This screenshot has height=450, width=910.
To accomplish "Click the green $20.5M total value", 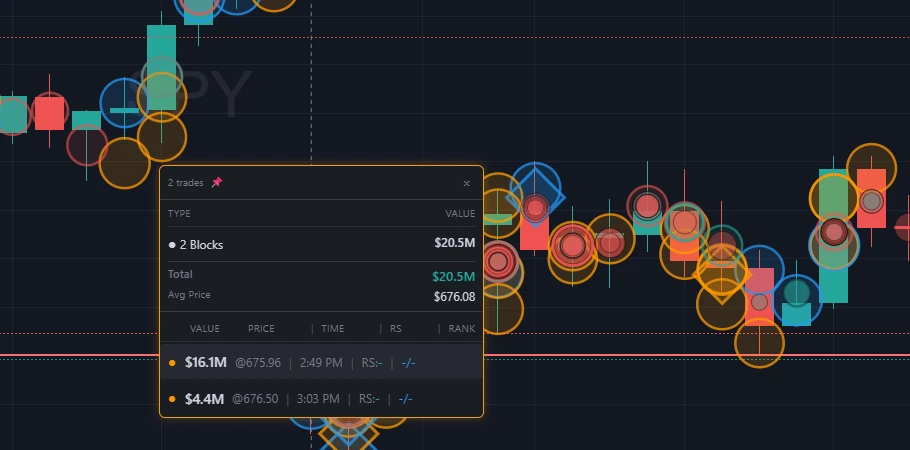I will click(454, 276).
